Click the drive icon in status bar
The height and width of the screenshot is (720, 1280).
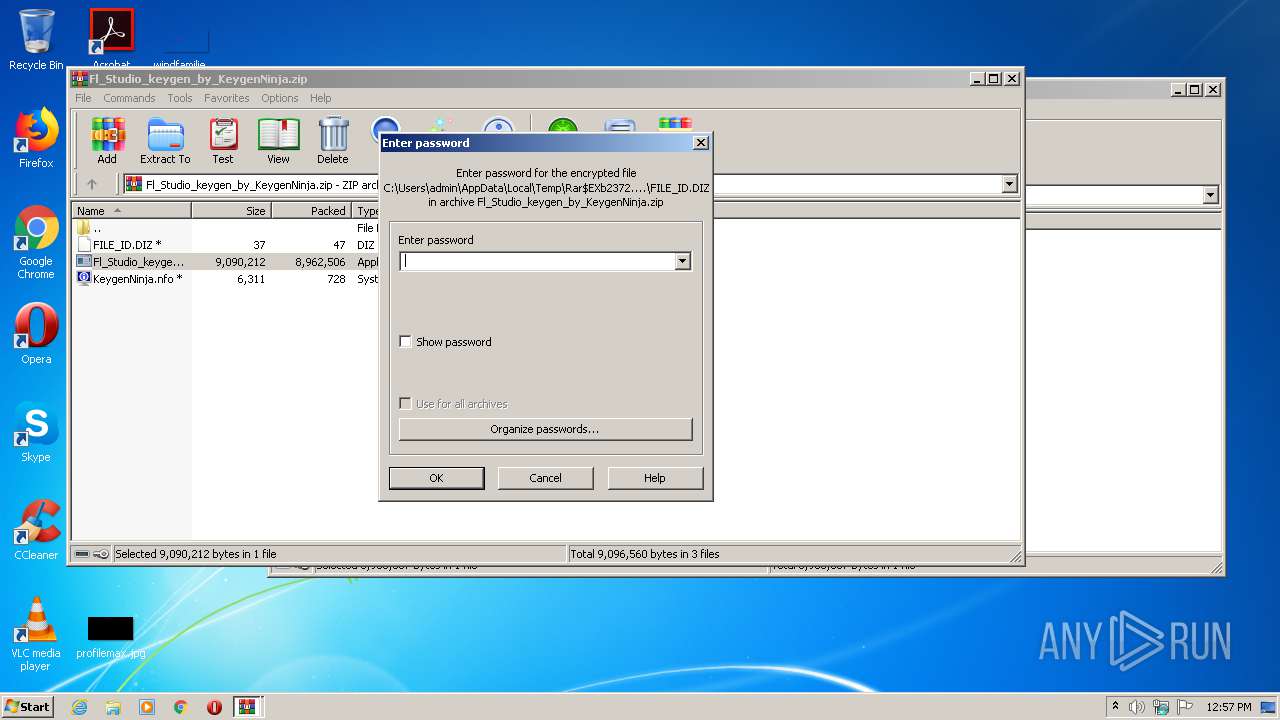coord(82,554)
